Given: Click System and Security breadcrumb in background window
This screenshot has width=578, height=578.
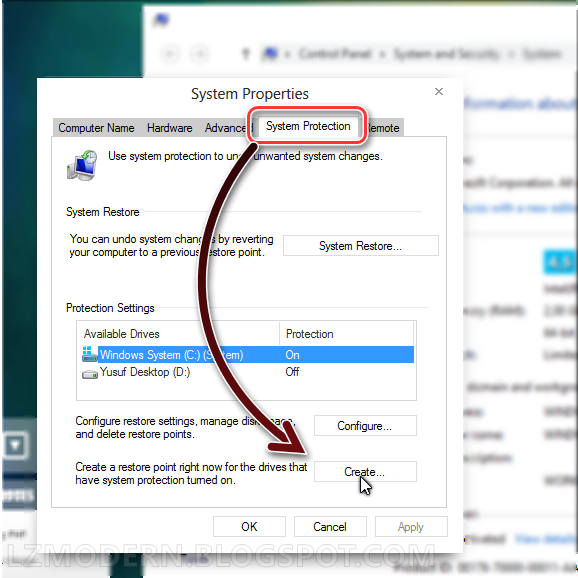Looking at the screenshot, I should tap(446, 54).
